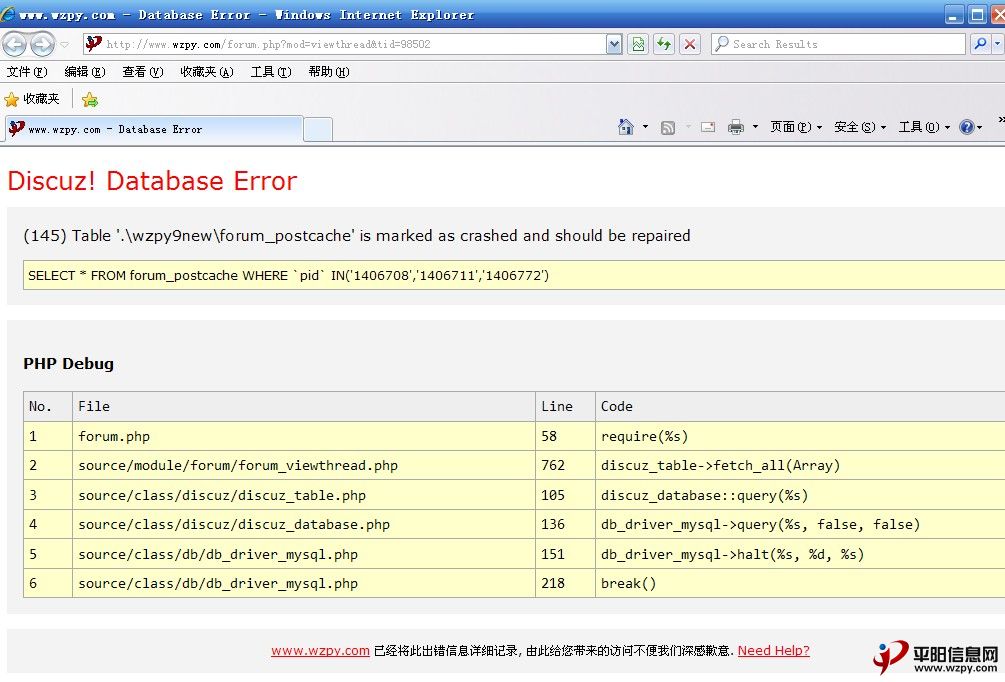This screenshot has width=1005, height=682.
Task: Click the forum_viewthread.php file cell
Action: point(303,465)
